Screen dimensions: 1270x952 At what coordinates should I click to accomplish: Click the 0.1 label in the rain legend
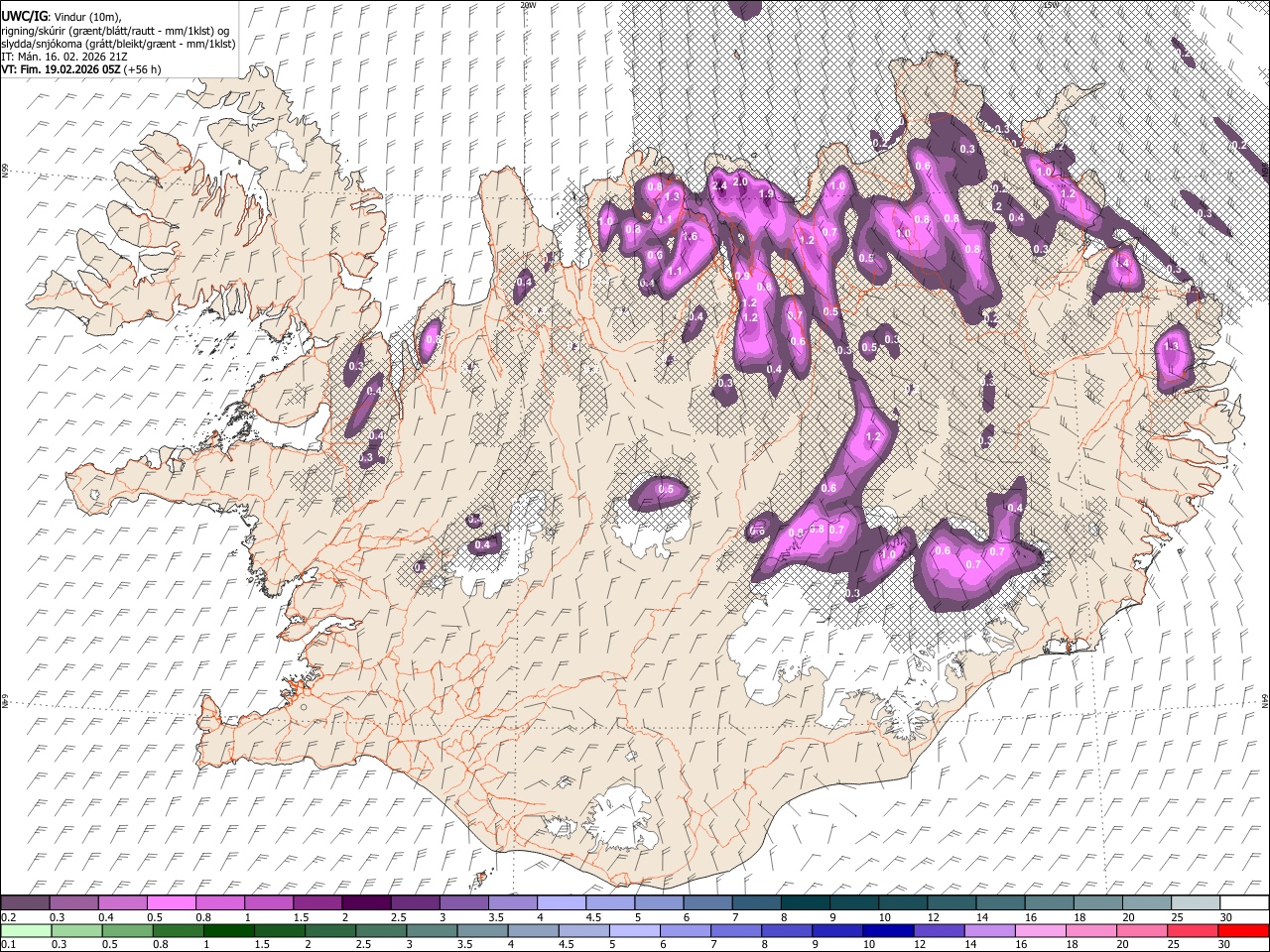(8, 944)
